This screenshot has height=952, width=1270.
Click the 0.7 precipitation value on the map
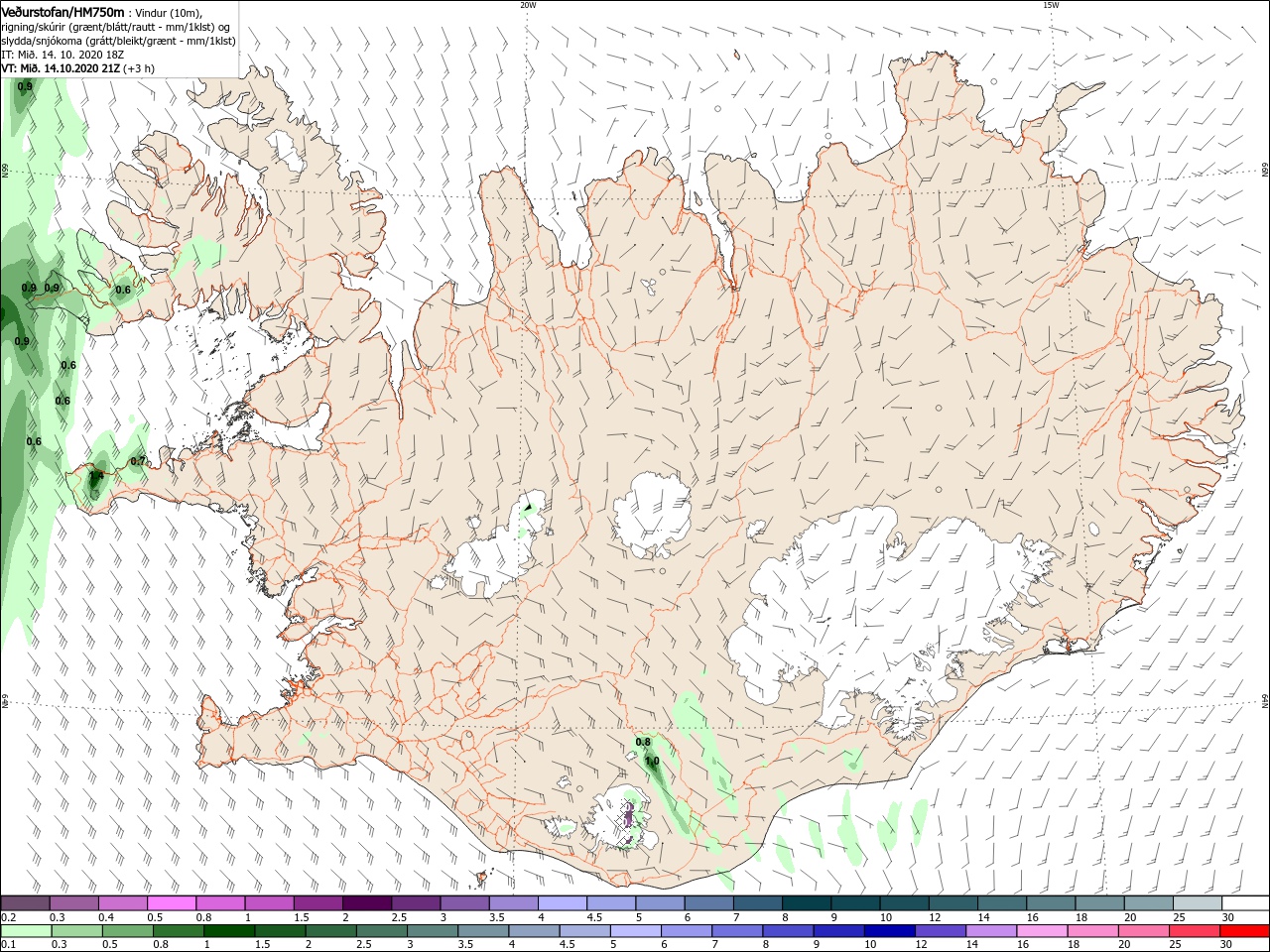138,461
